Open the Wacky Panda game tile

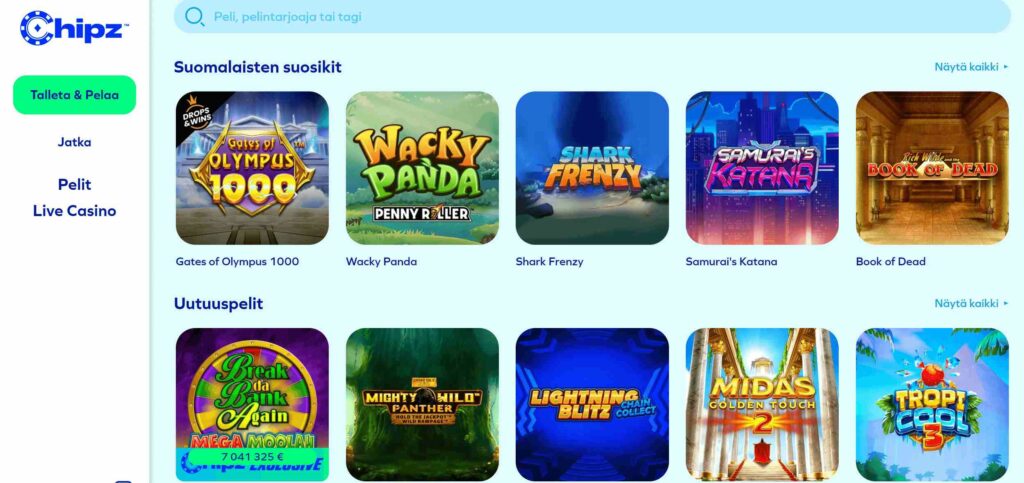click(x=422, y=168)
